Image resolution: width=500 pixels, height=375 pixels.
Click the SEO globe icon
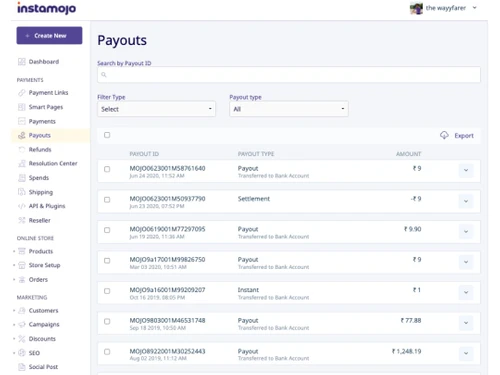22,353
